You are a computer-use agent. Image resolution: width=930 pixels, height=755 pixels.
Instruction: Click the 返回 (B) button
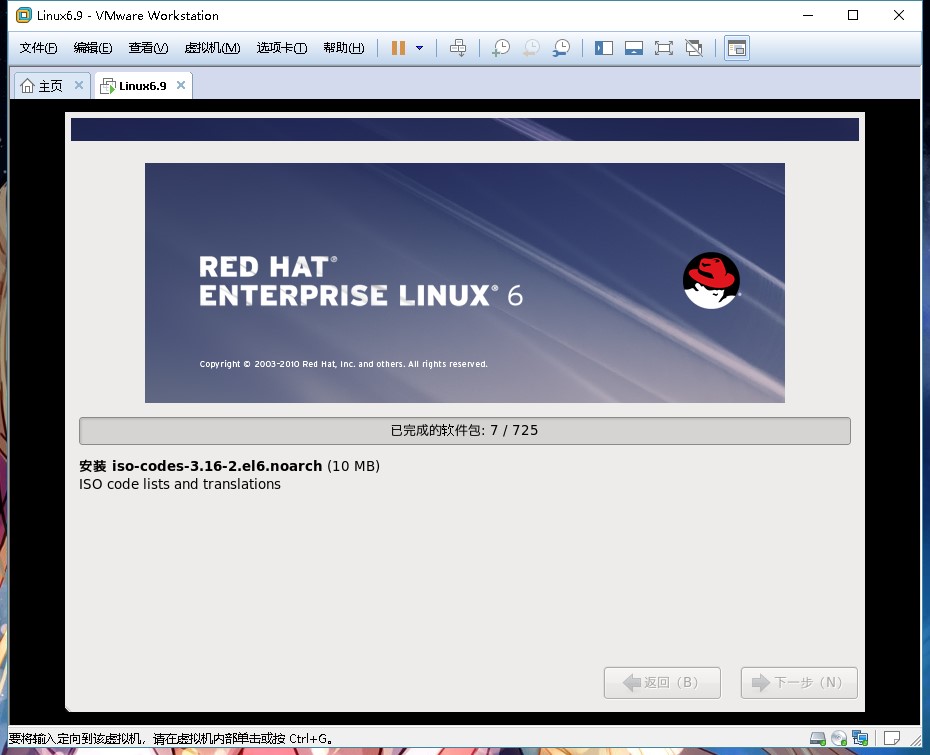pyautogui.click(x=662, y=683)
